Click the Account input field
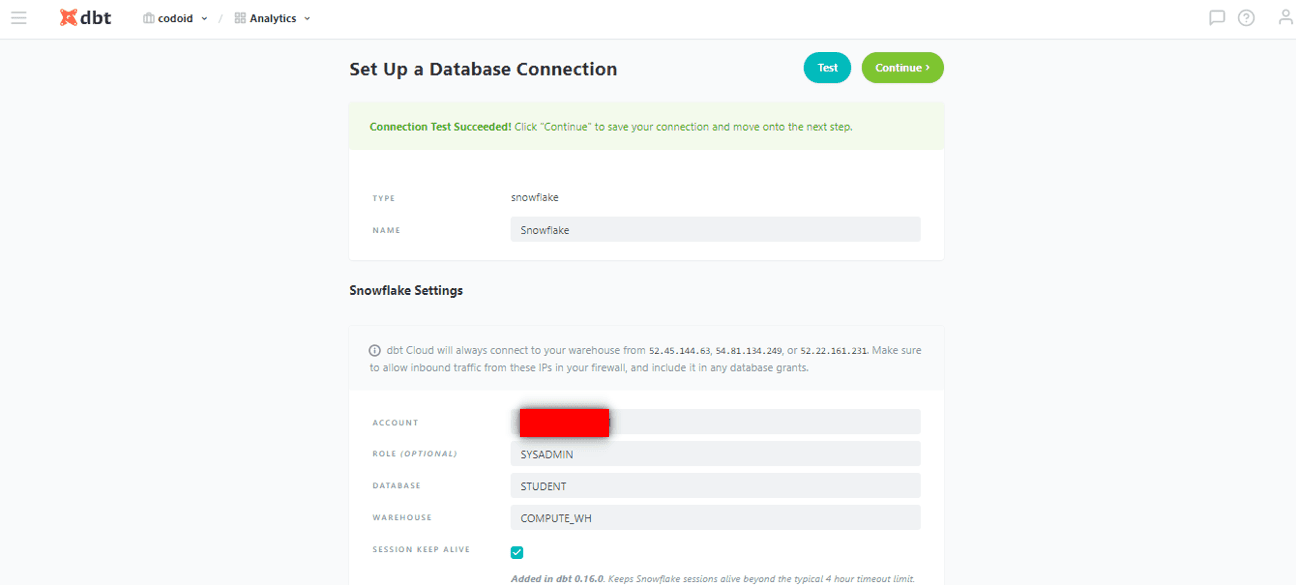 (715, 422)
